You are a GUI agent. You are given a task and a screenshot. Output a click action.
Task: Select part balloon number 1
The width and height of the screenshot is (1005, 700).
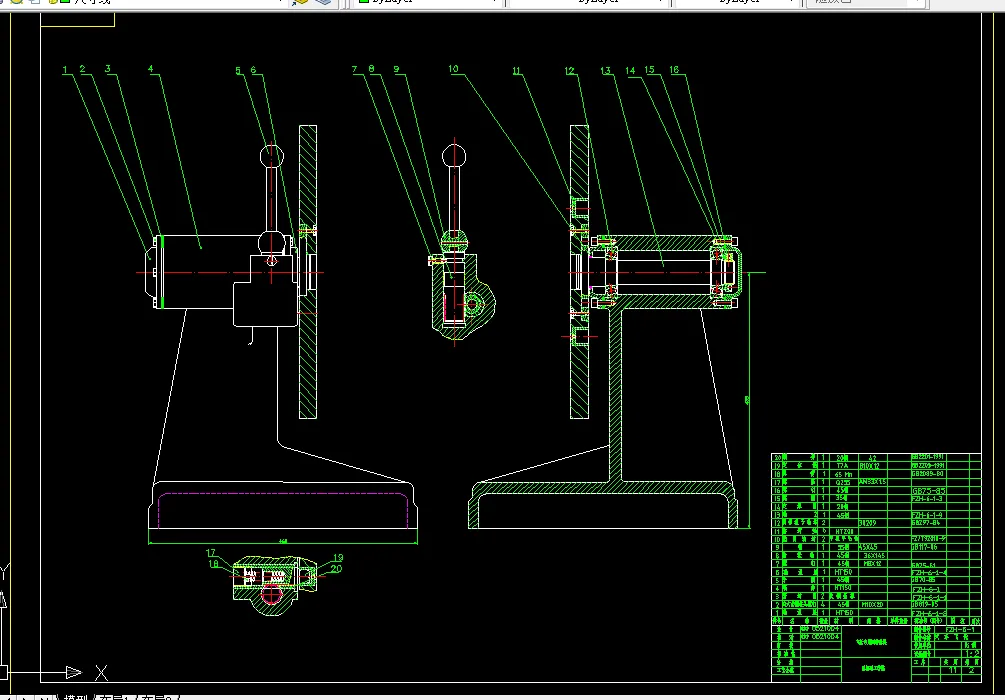pyautogui.click(x=65, y=69)
